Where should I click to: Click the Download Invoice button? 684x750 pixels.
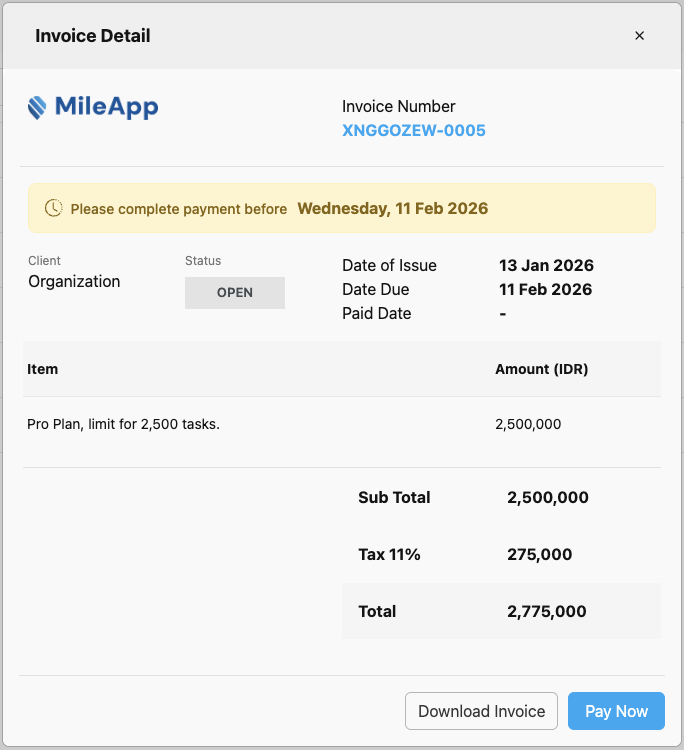pyautogui.click(x=481, y=711)
